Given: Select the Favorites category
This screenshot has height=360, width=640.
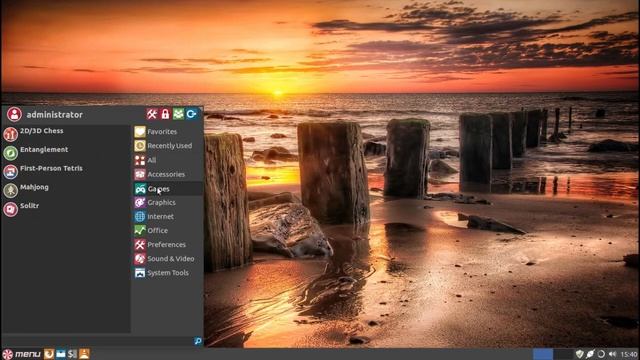Looking at the screenshot, I should [168, 132].
